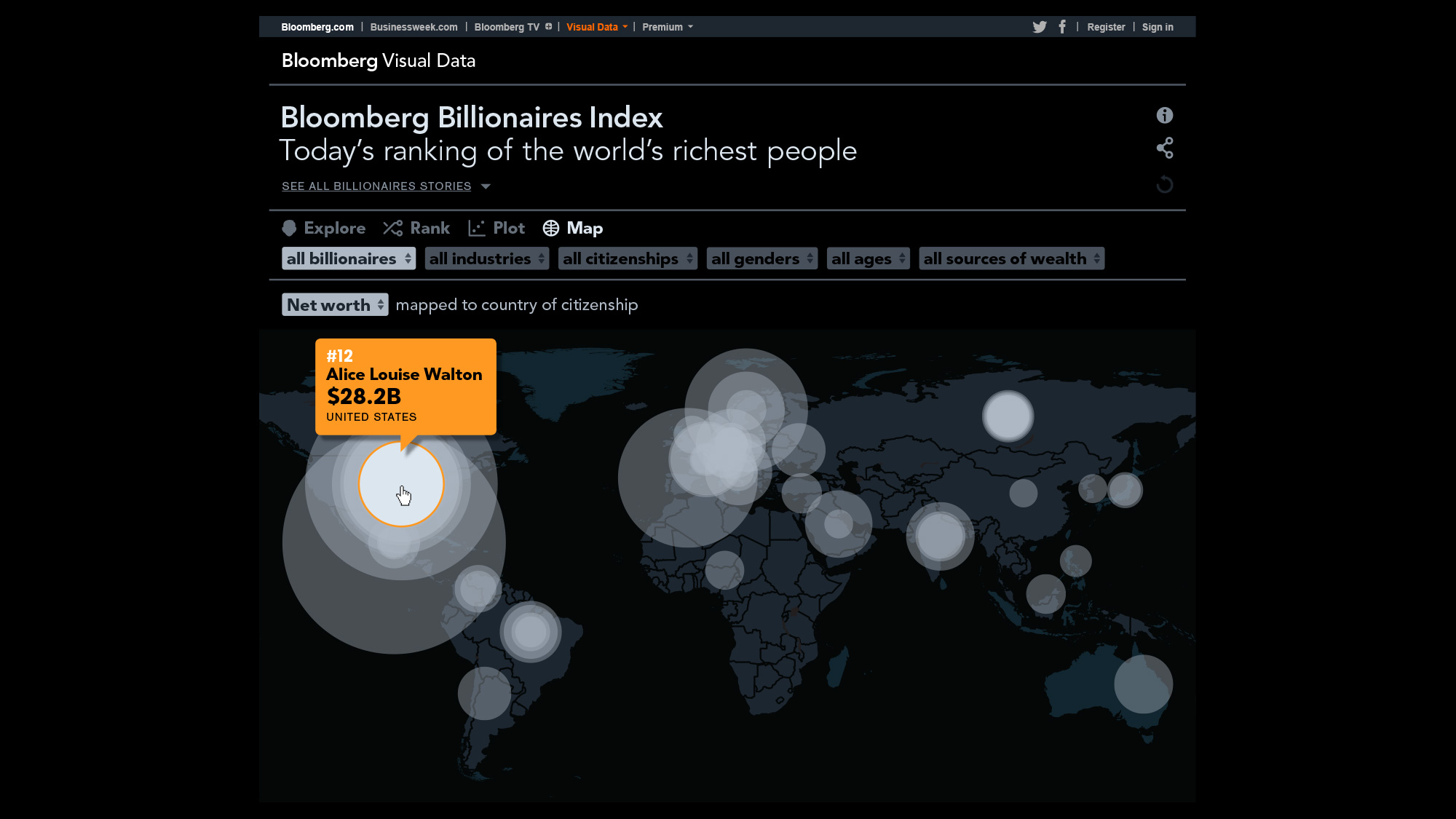1456x819 pixels.
Task: Open the all billionaires dropdown
Action: point(349,259)
